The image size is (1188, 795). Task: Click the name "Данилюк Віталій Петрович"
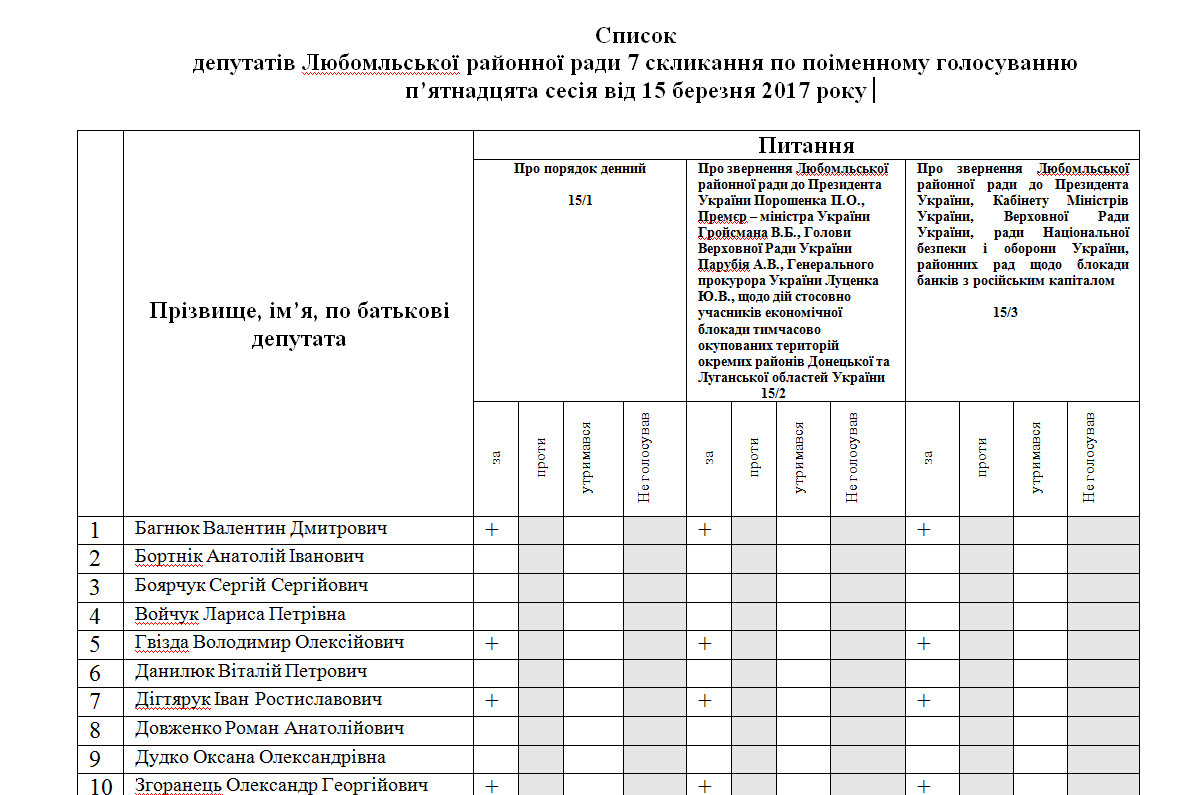click(x=251, y=671)
